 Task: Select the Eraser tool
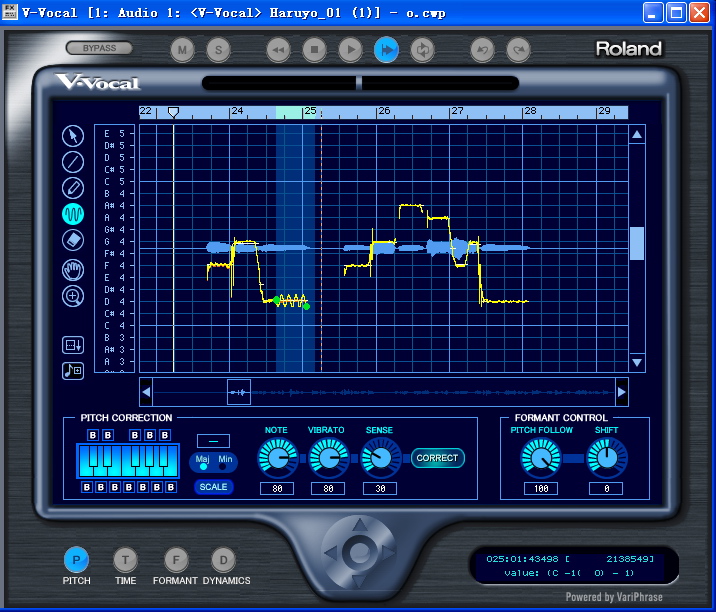pyautogui.click(x=73, y=240)
